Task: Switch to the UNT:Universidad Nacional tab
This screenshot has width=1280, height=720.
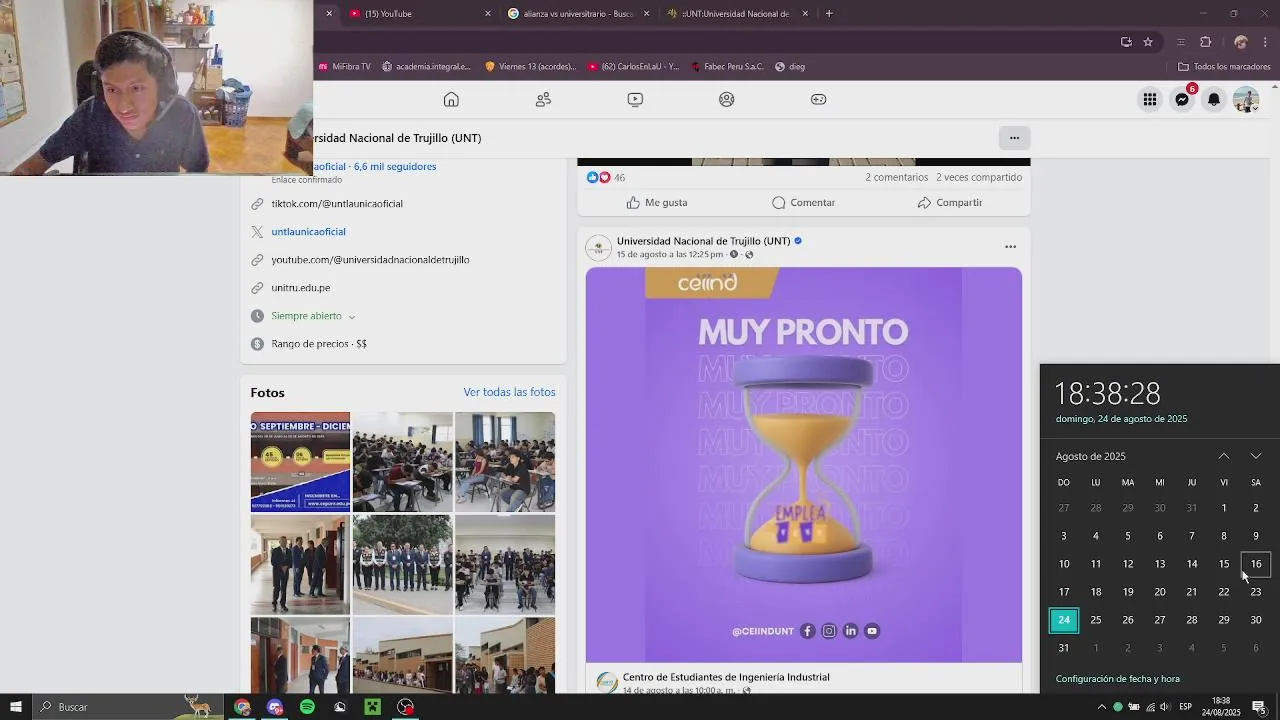Action: click(x=735, y=13)
